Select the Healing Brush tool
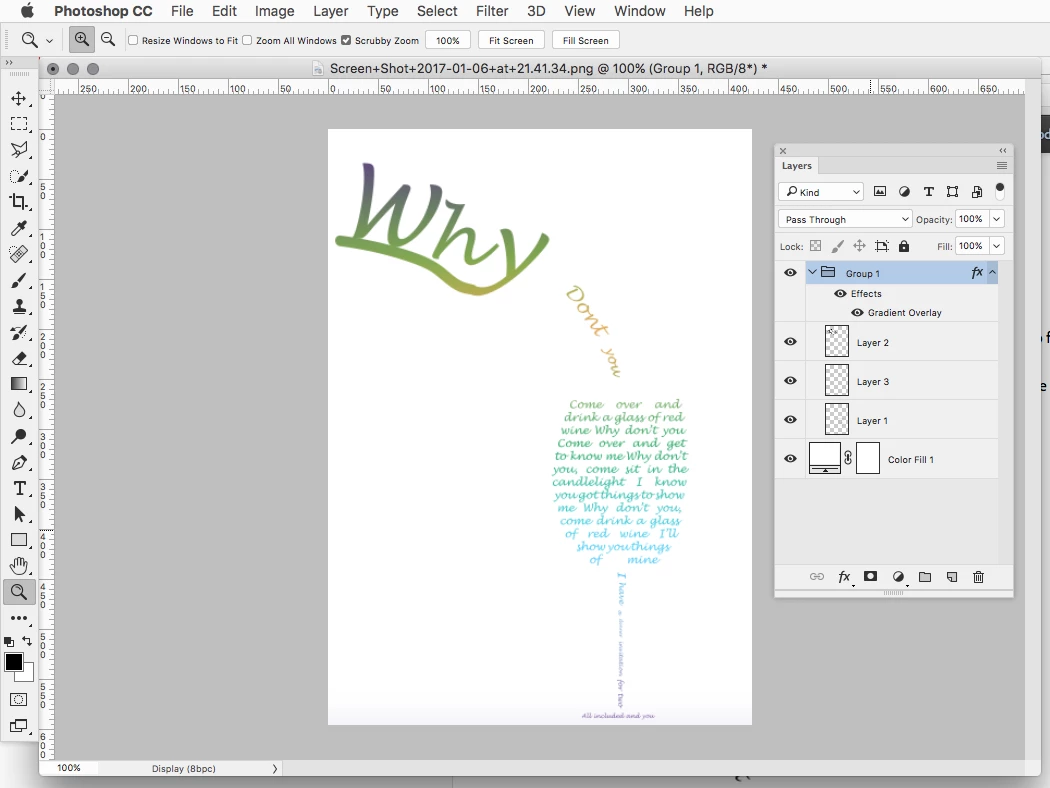This screenshot has width=1050, height=788. [19, 254]
